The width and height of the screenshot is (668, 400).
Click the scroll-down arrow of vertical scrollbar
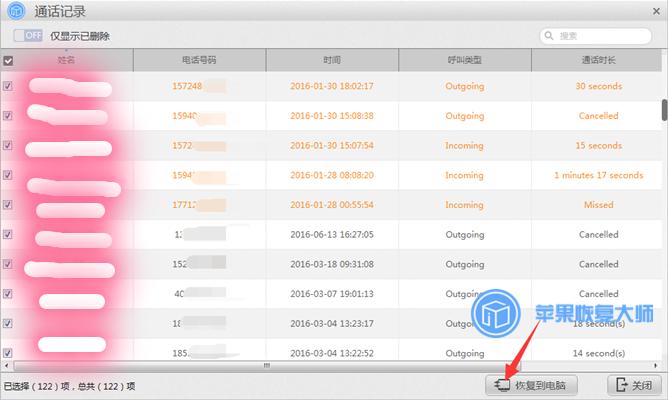[x=663, y=356]
